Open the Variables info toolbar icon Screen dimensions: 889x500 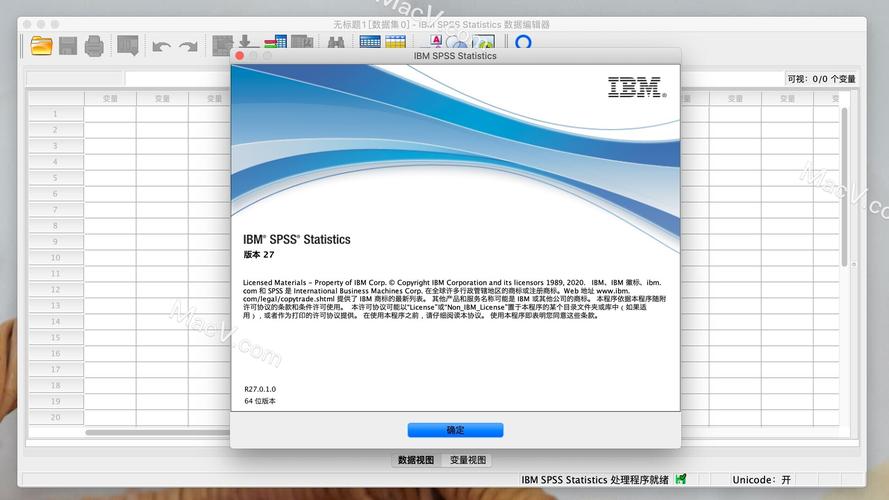click(276, 42)
